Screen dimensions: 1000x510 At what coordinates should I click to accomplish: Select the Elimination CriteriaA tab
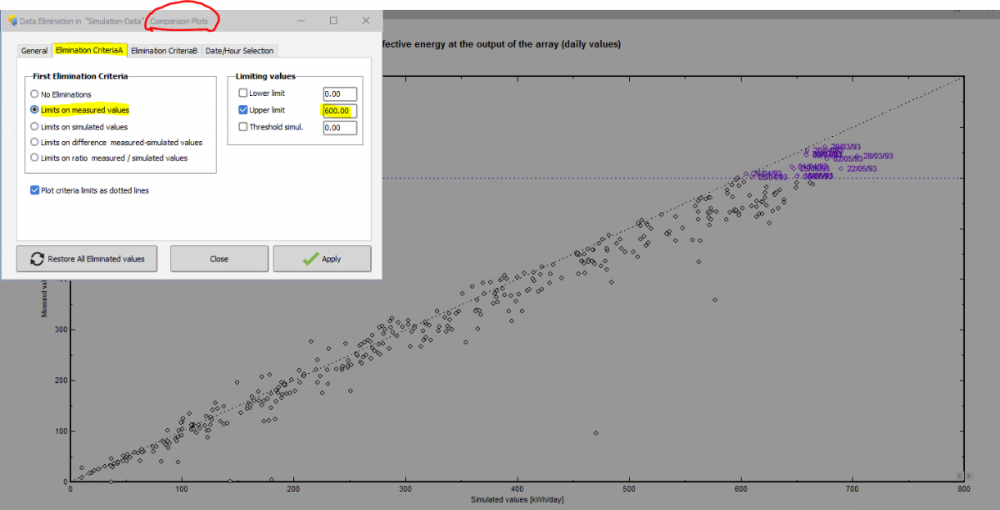(89, 50)
